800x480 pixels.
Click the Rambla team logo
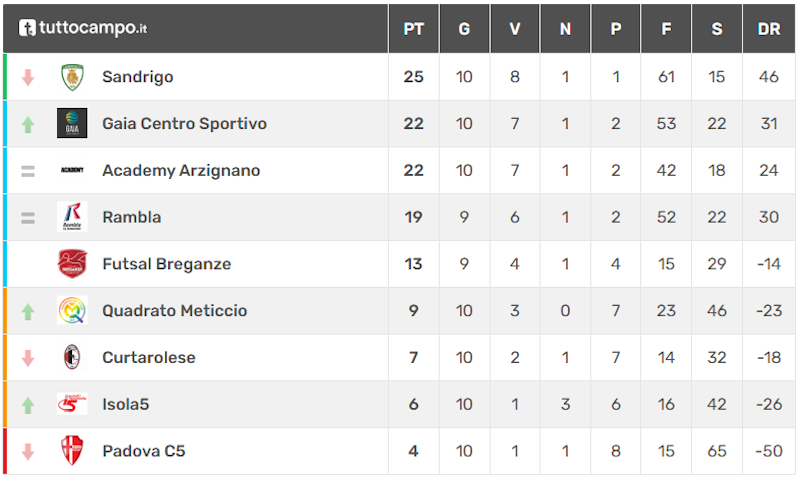point(72,217)
